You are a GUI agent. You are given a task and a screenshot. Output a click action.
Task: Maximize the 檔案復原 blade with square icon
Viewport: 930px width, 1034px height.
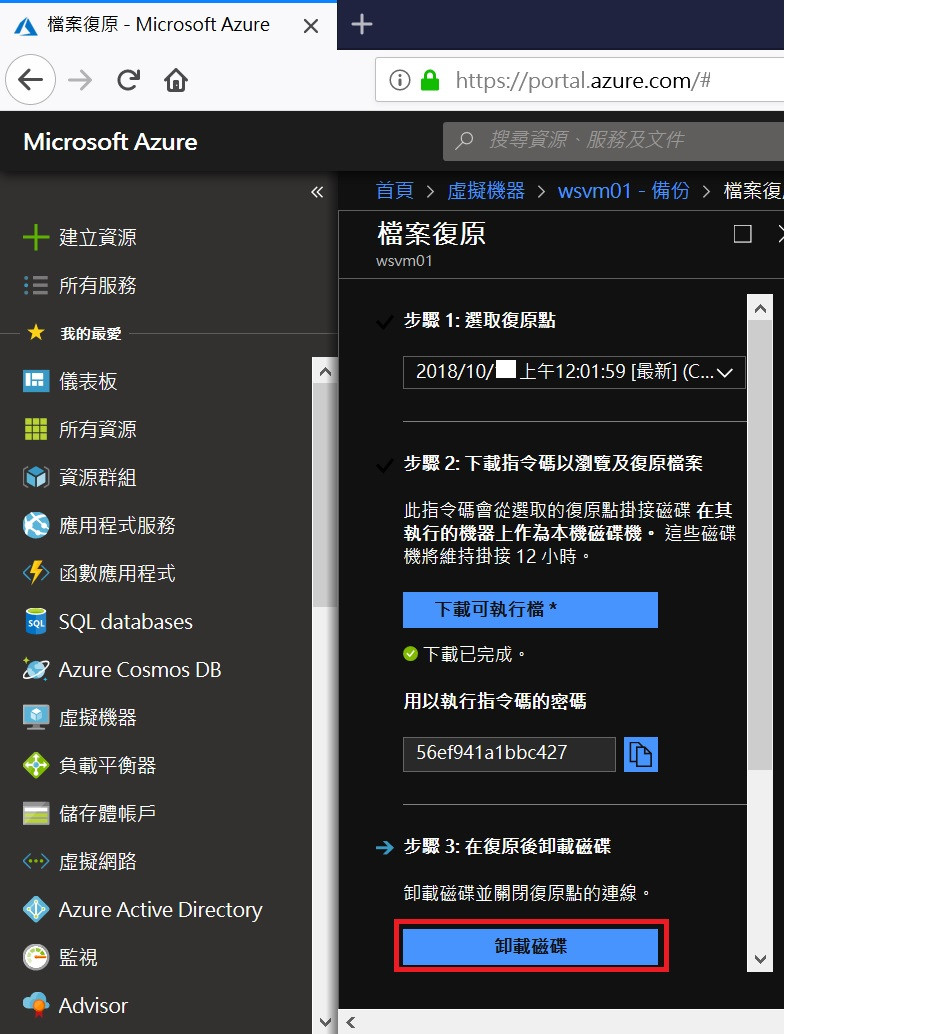[743, 234]
